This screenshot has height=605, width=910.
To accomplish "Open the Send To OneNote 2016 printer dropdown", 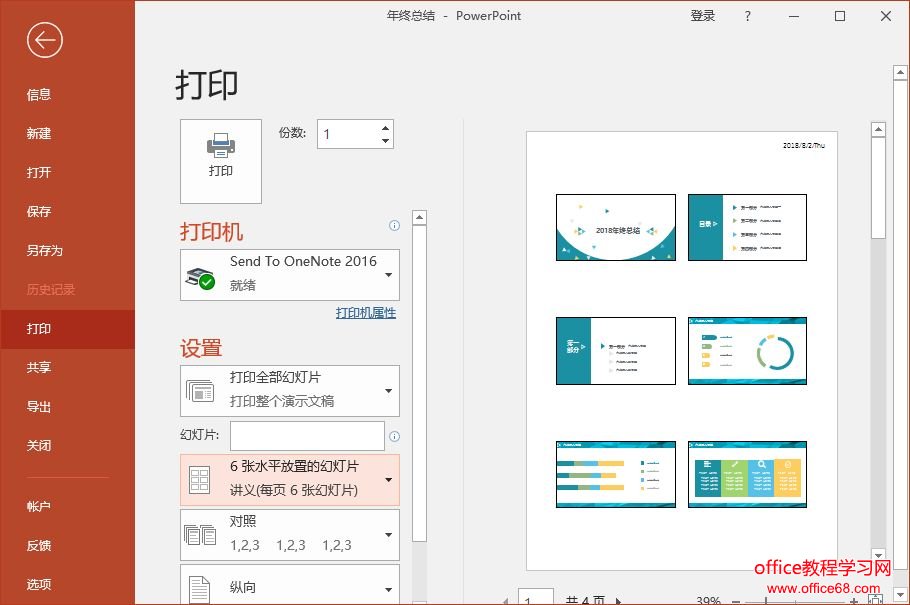I will tap(388, 275).
